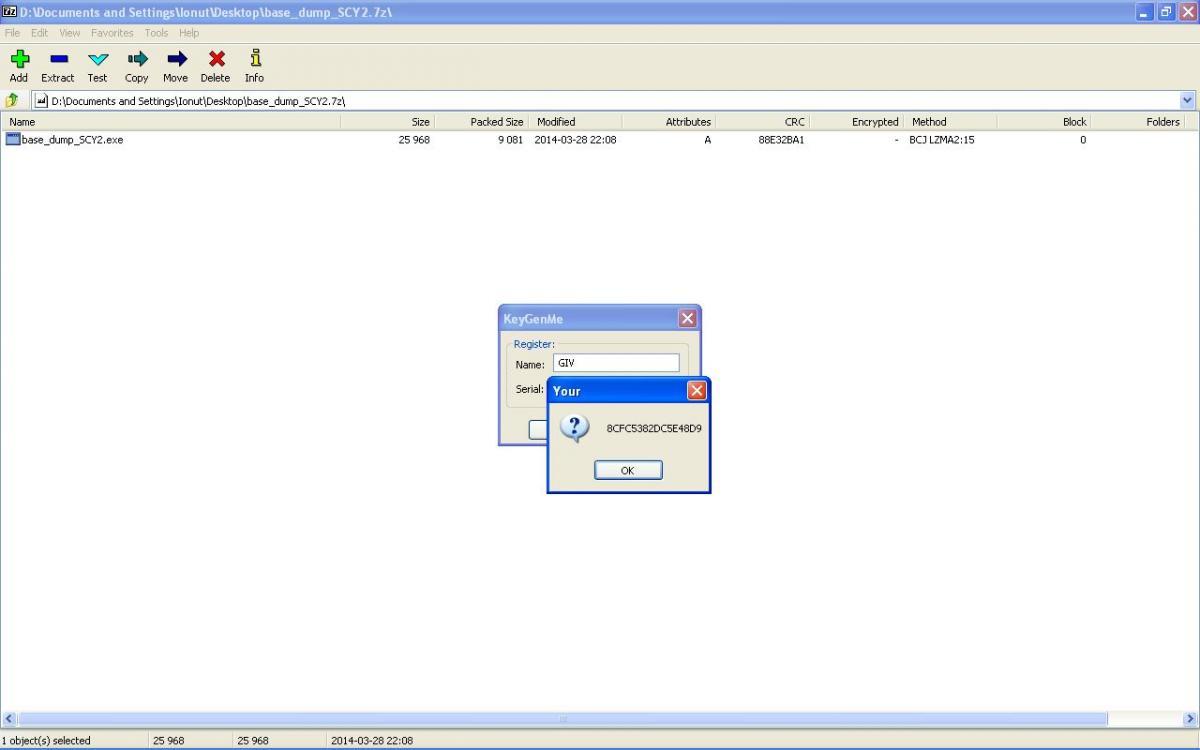
Task: Click the Name field containing GIV
Action: (616, 363)
